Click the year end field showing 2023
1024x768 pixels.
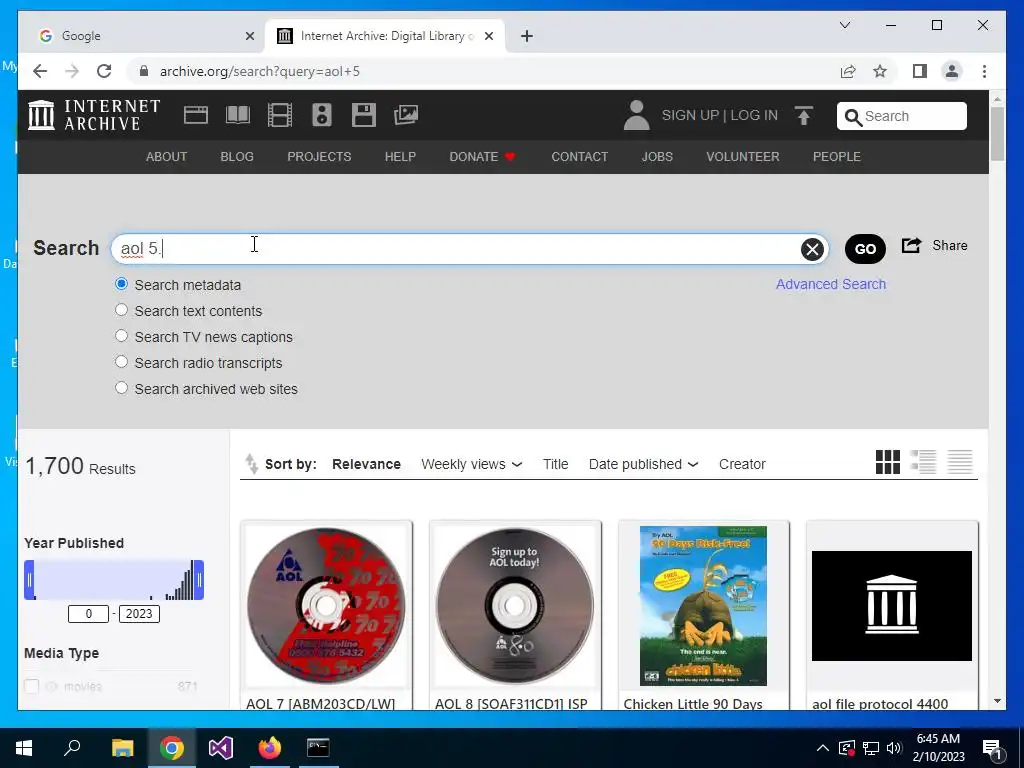click(x=139, y=614)
